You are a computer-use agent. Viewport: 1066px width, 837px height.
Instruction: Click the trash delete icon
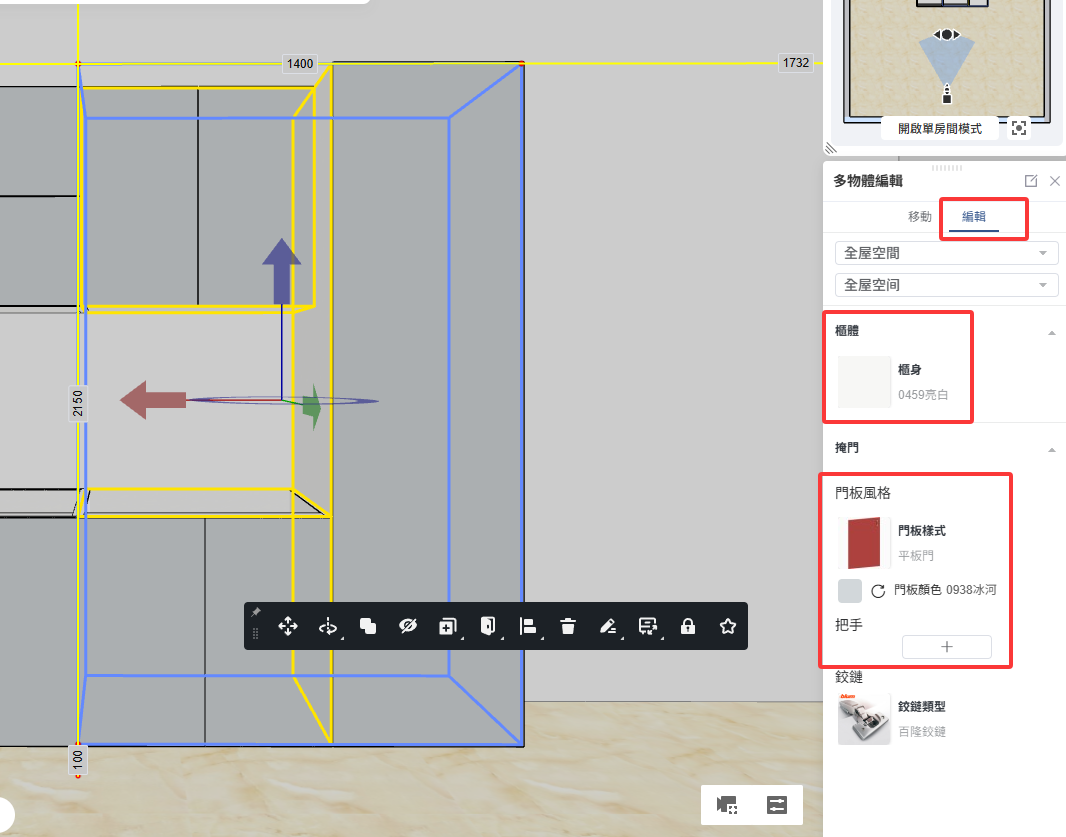pyautogui.click(x=568, y=627)
